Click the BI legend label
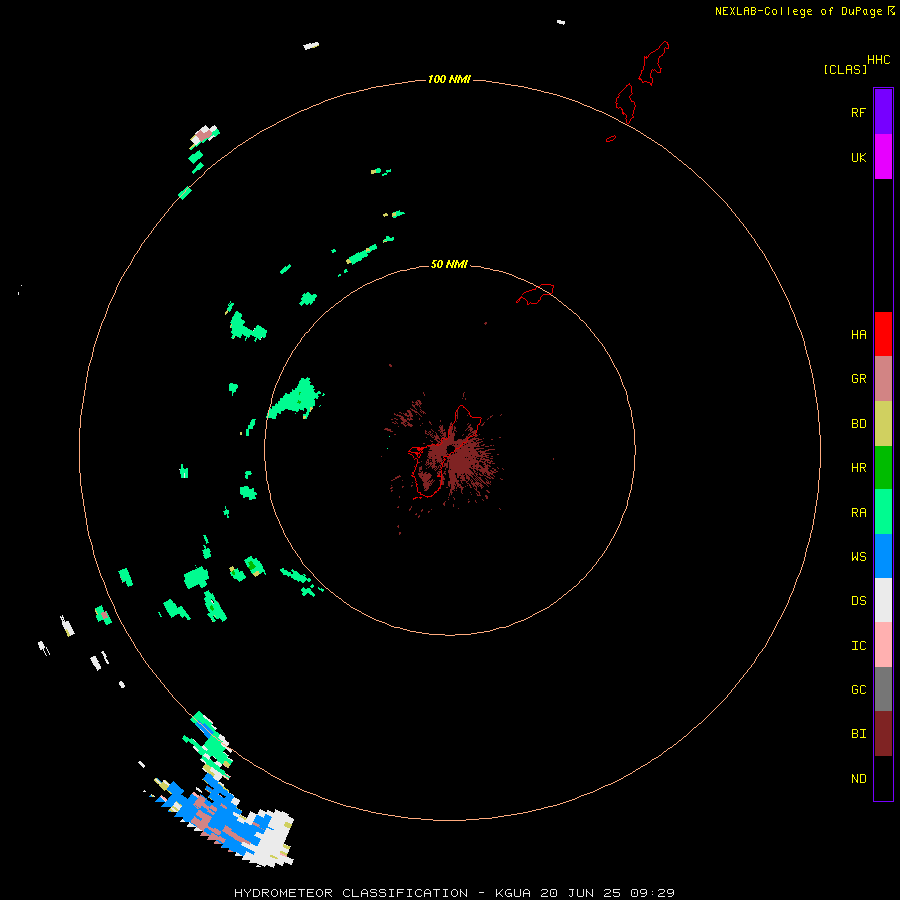Screen dimensions: 900x900 click(858, 734)
